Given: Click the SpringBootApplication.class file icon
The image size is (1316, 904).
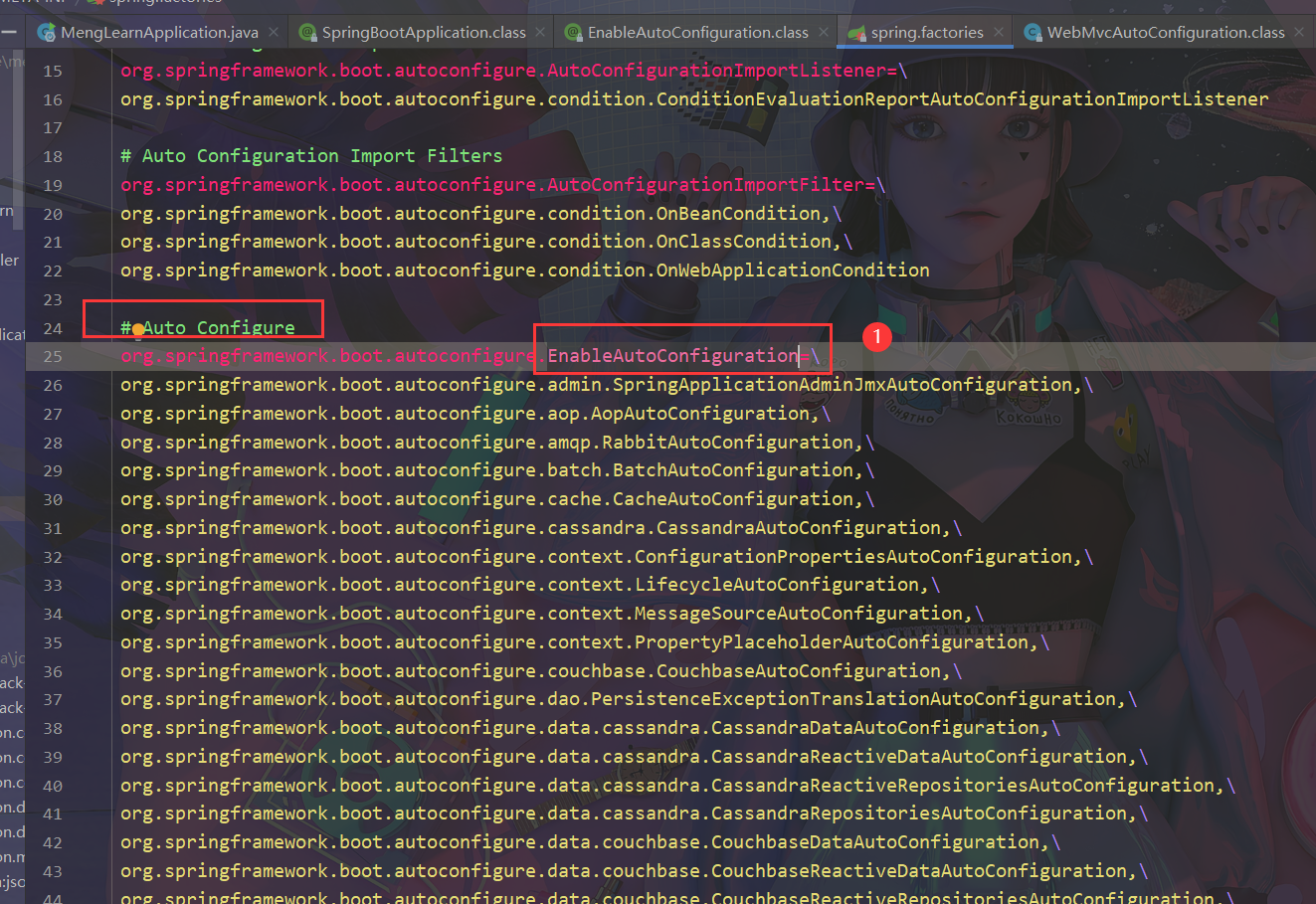Looking at the screenshot, I should tap(307, 33).
